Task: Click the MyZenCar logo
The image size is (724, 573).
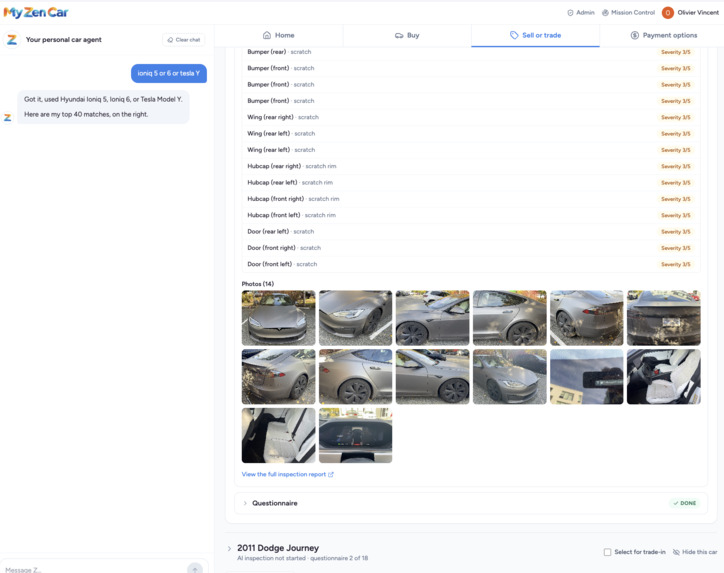Action: (36, 12)
